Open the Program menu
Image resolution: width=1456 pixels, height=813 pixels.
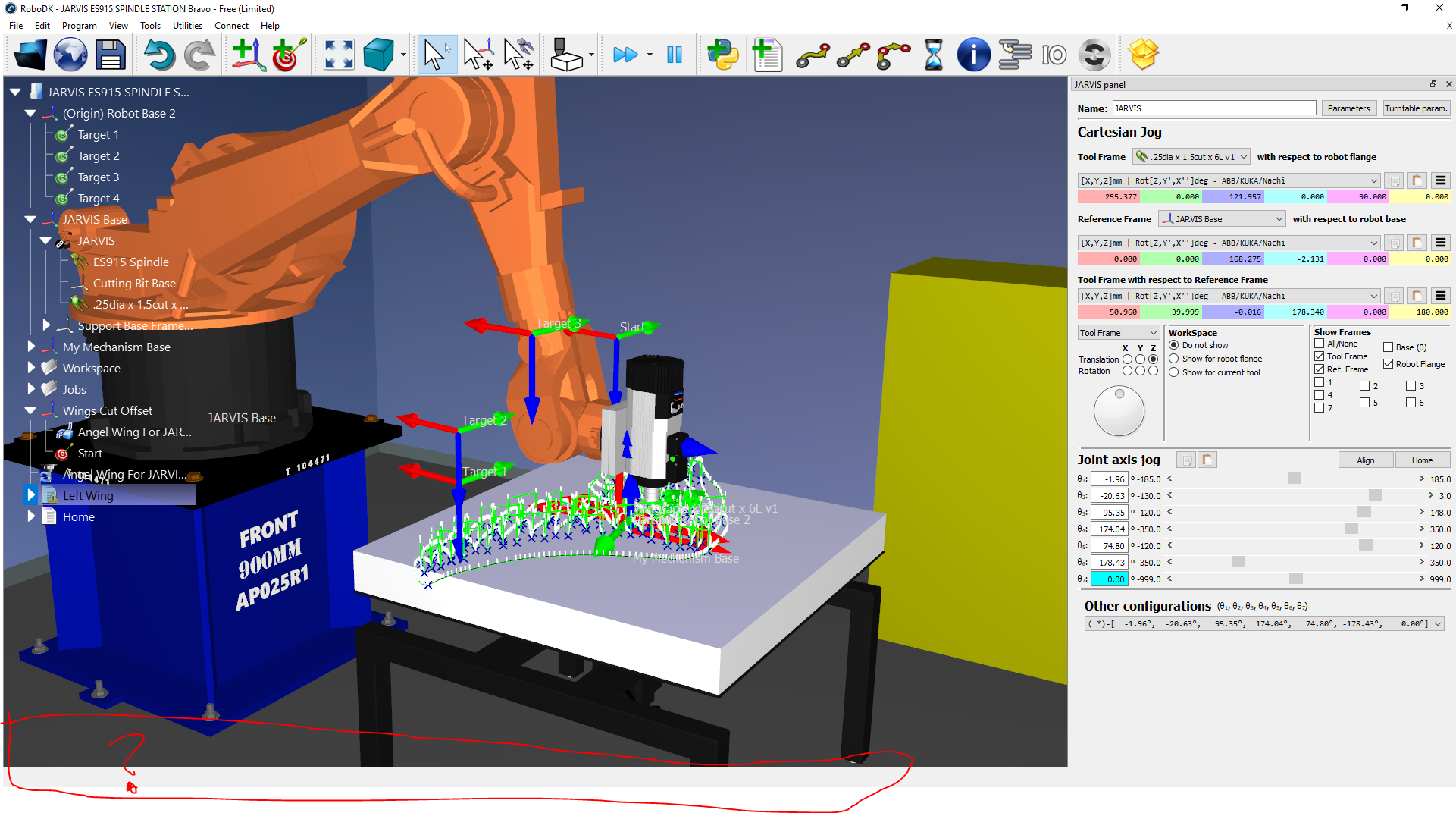(79, 26)
